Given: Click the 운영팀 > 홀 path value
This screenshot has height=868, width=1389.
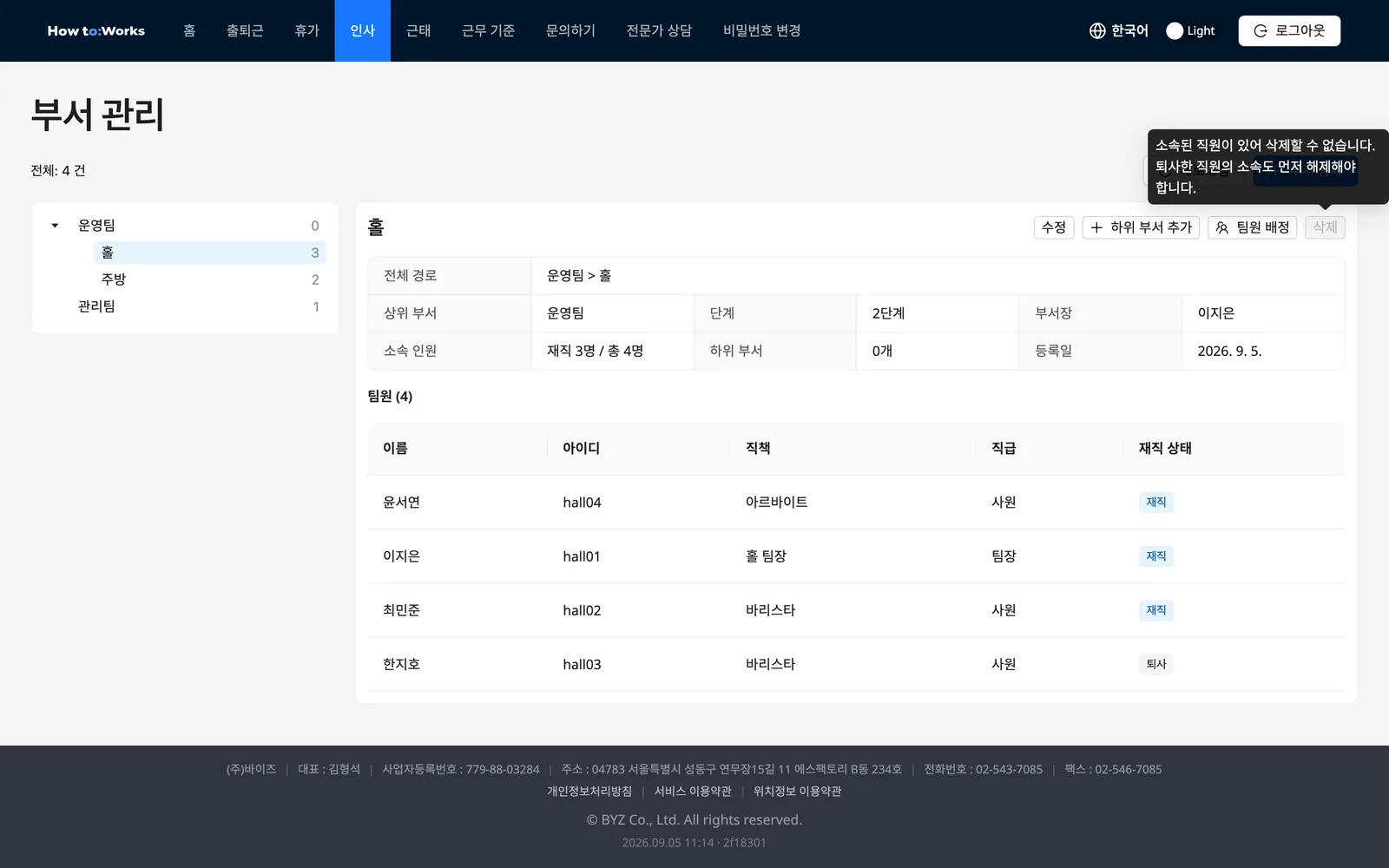Looking at the screenshot, I should [579, 276].
